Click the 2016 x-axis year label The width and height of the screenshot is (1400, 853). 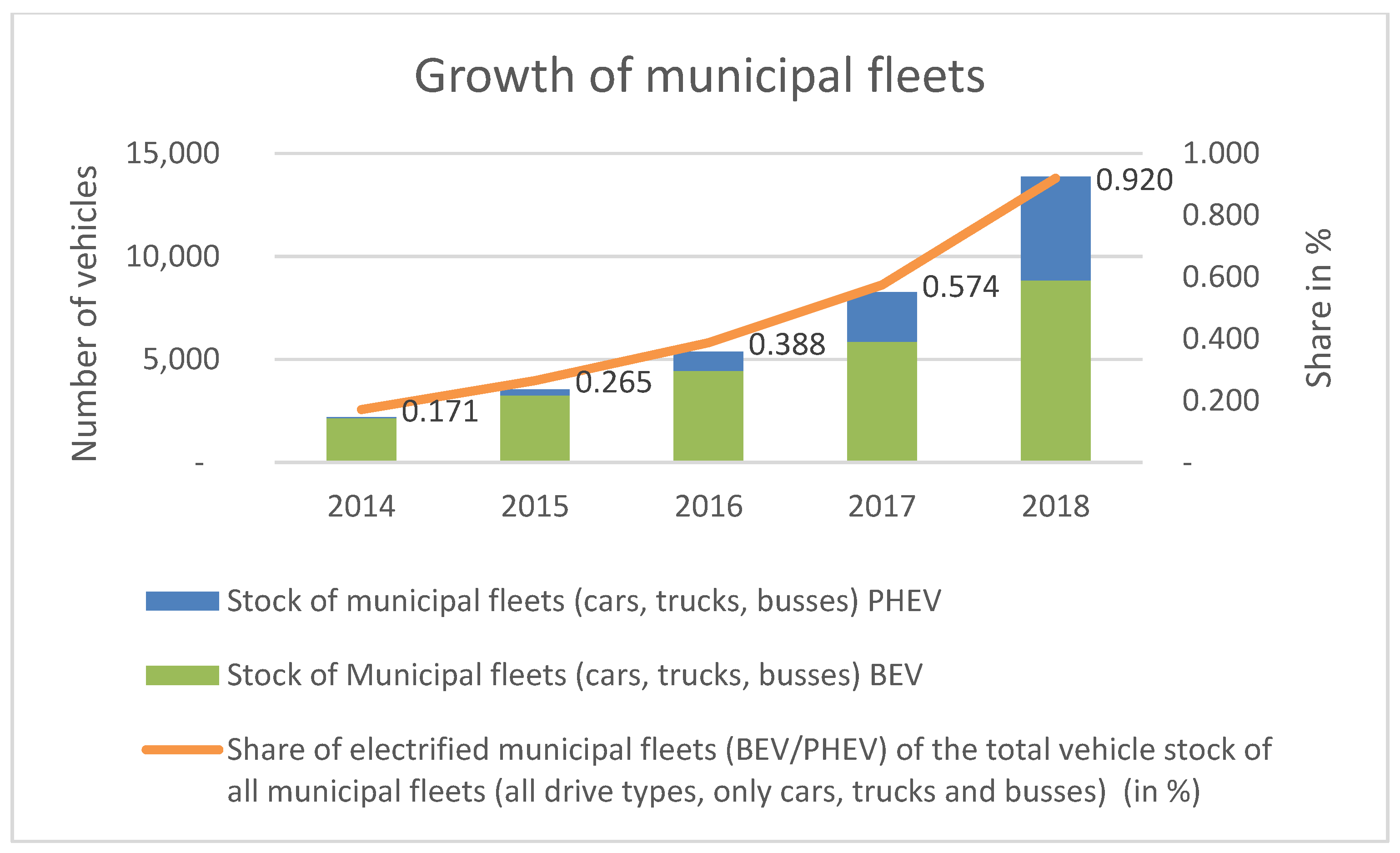click(708, 507)
